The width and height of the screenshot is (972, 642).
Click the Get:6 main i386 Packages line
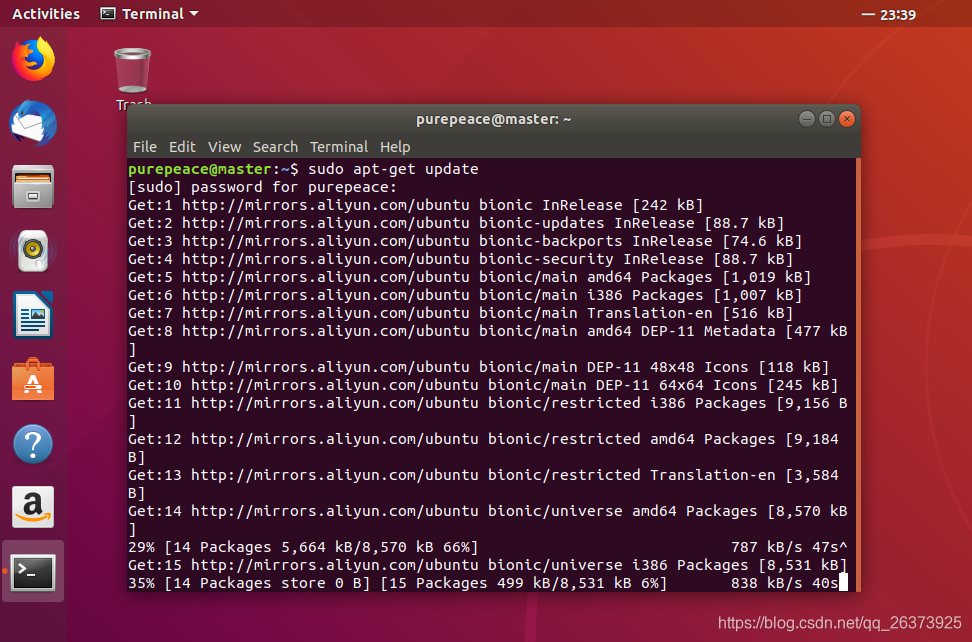pos(465,295)
